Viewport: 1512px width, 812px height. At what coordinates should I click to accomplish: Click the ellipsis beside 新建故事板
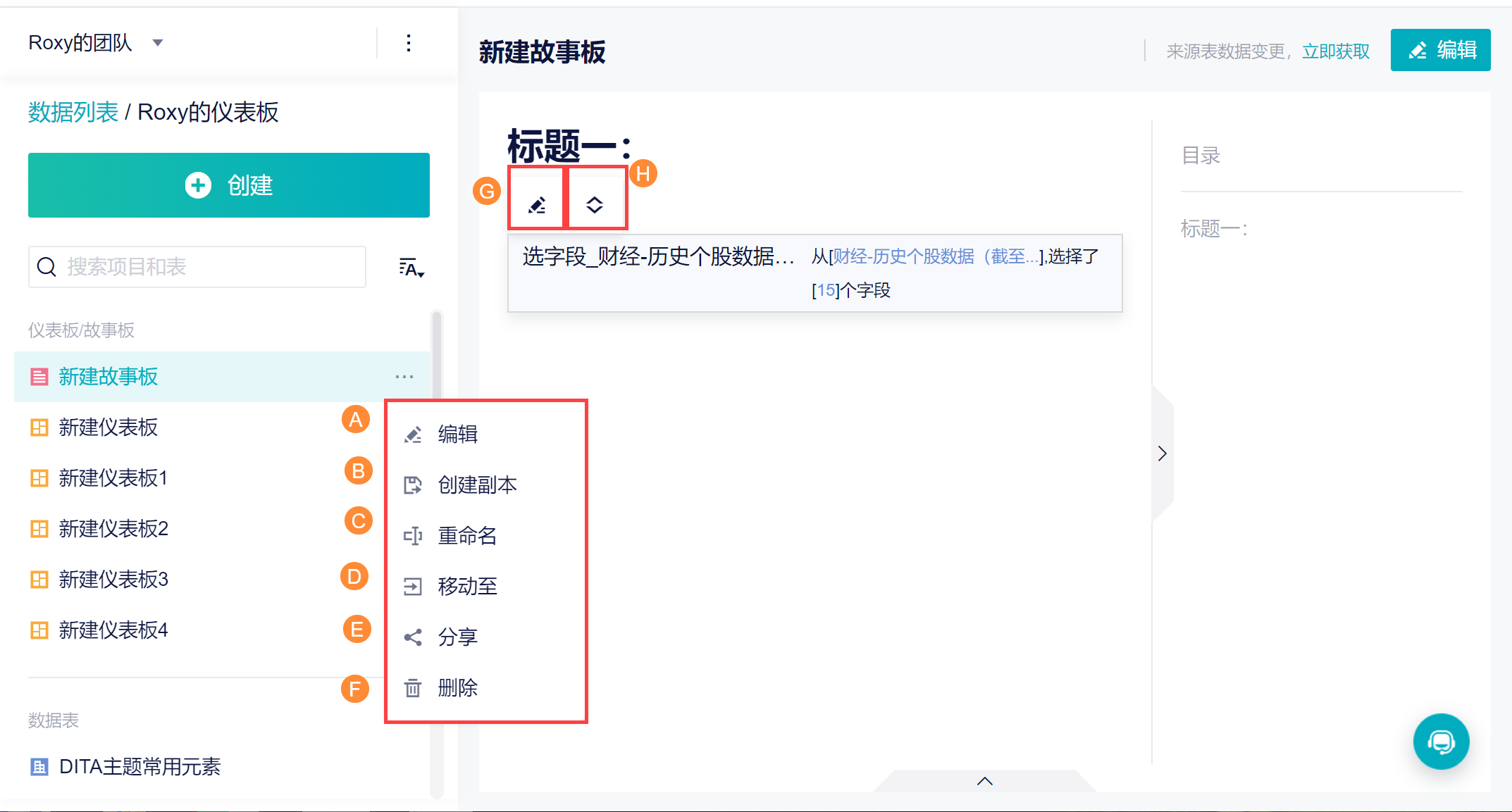coord(404,377)
